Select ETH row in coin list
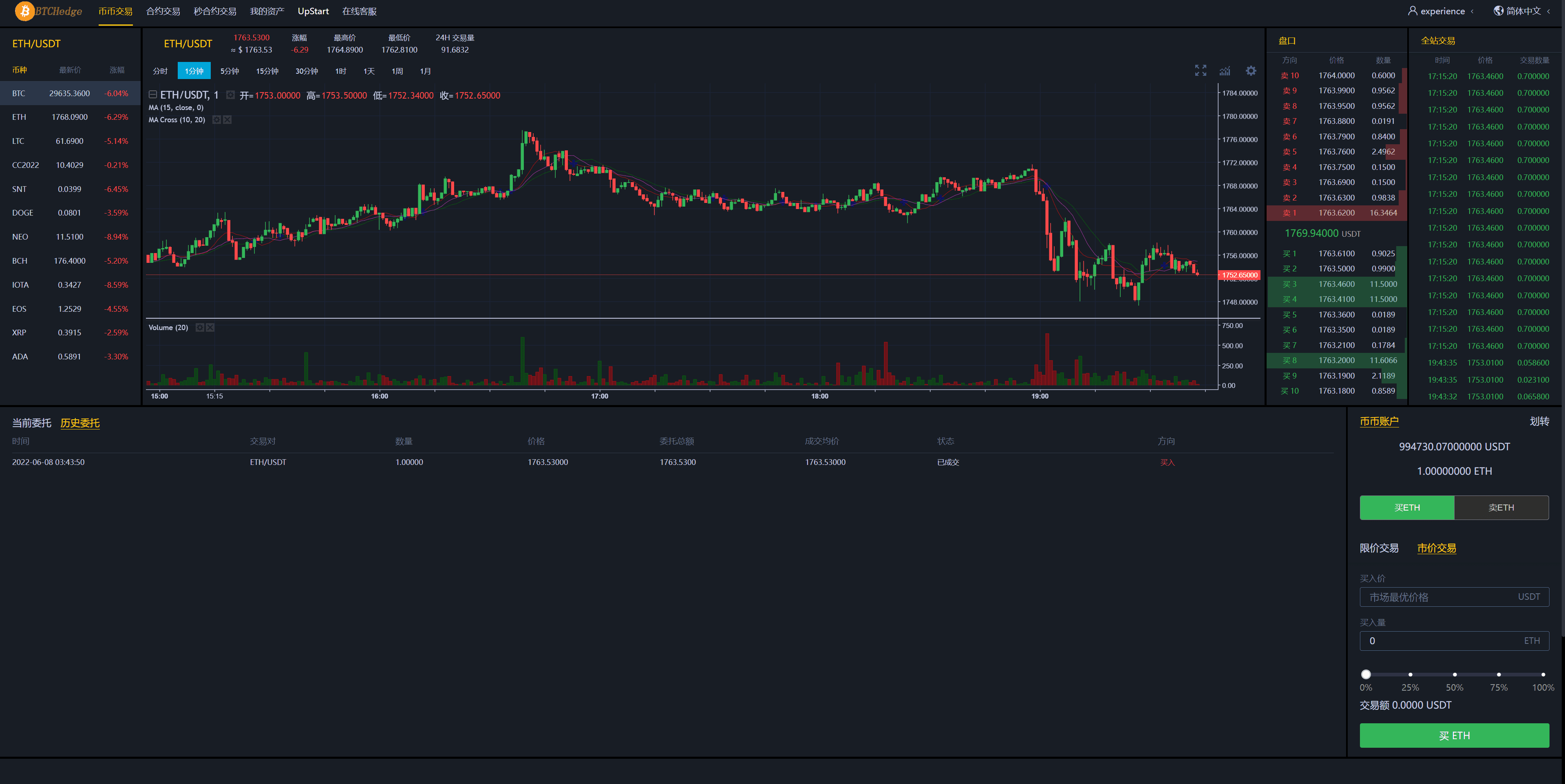Viewport: 1565px width, 784px height. point(71,117)
